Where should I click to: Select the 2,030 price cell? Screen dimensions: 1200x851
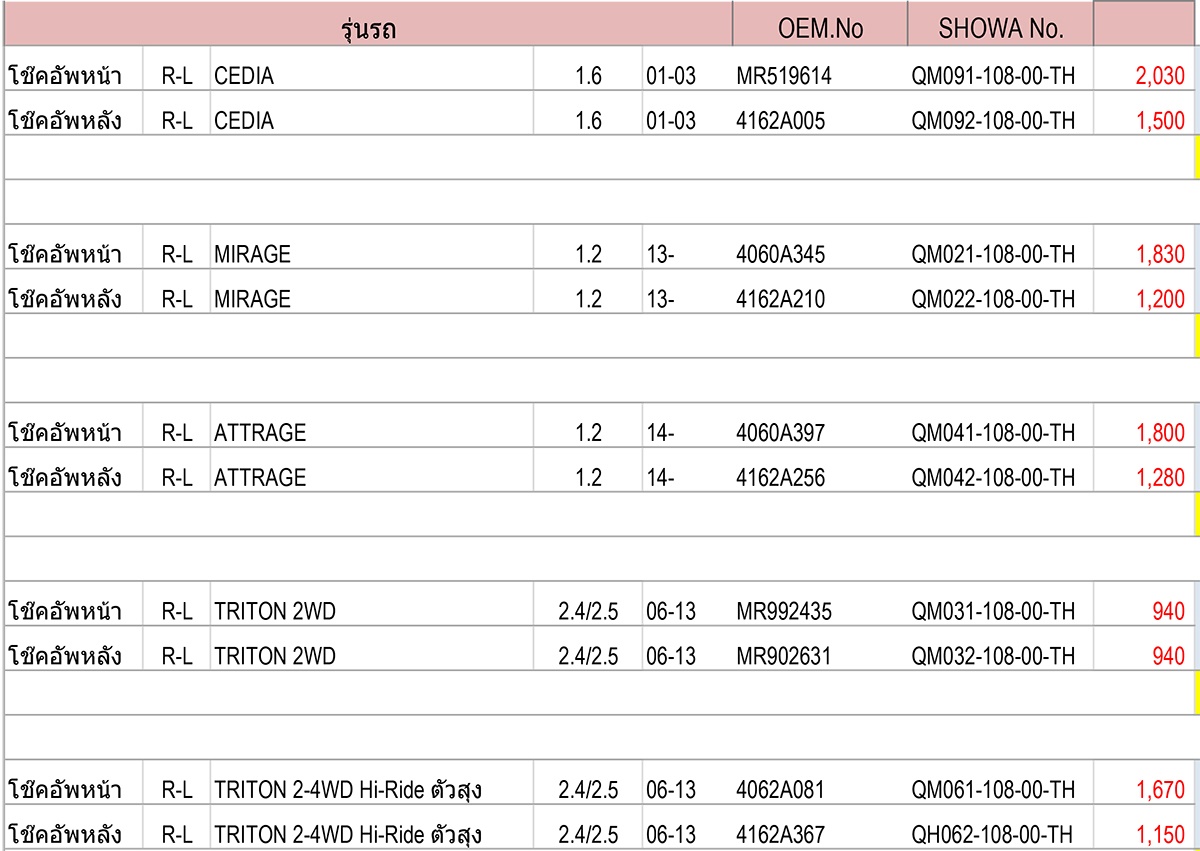(x=1145, y=75)
